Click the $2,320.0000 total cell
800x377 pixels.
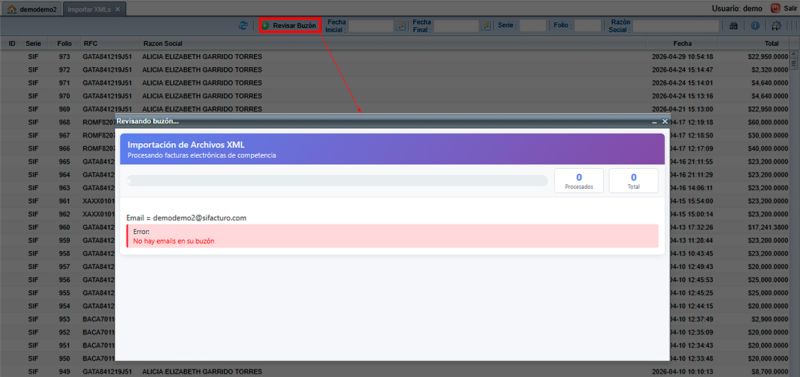click(x=769, y=69)
